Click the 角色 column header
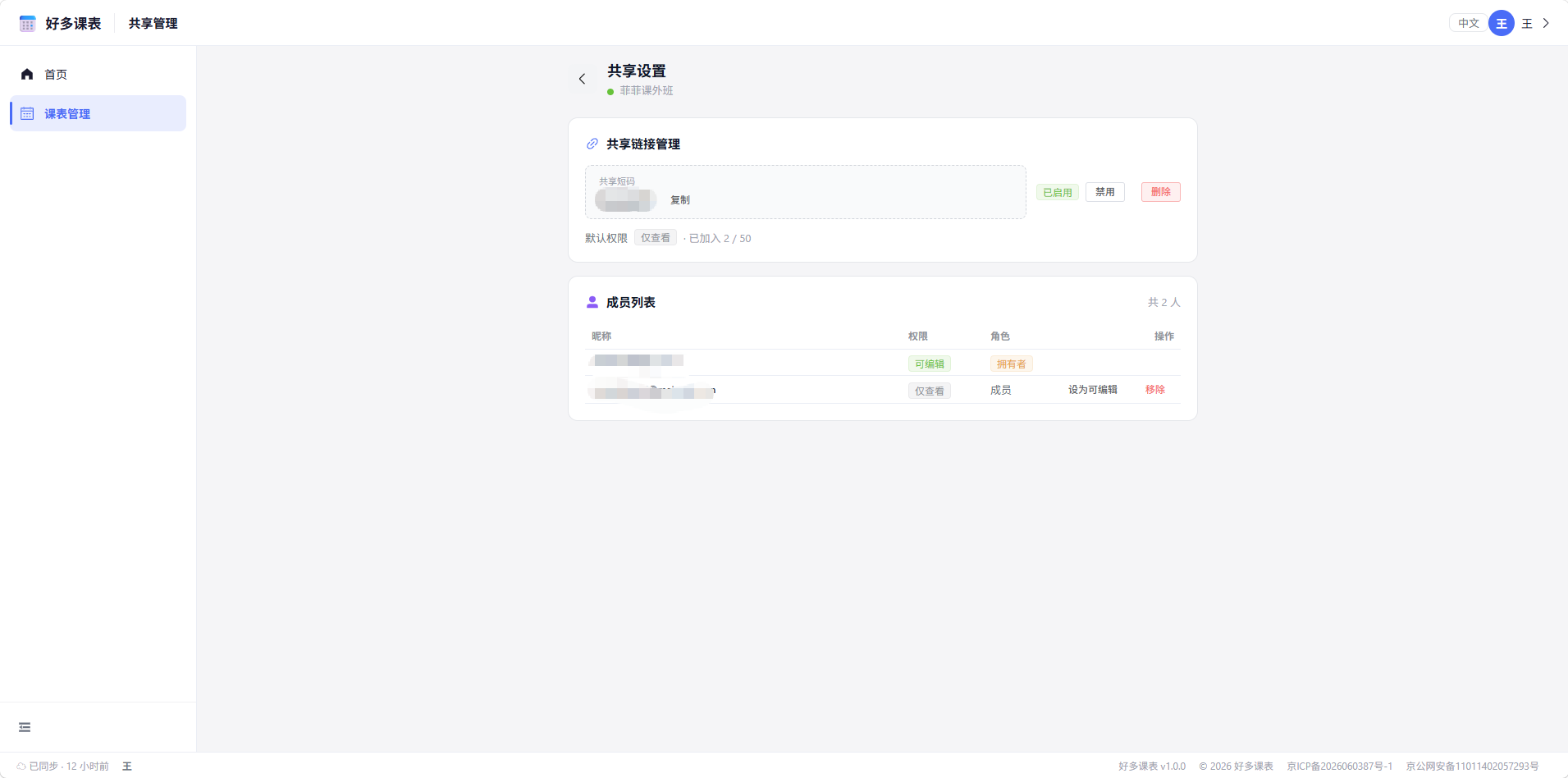 tap(1000, 336)
